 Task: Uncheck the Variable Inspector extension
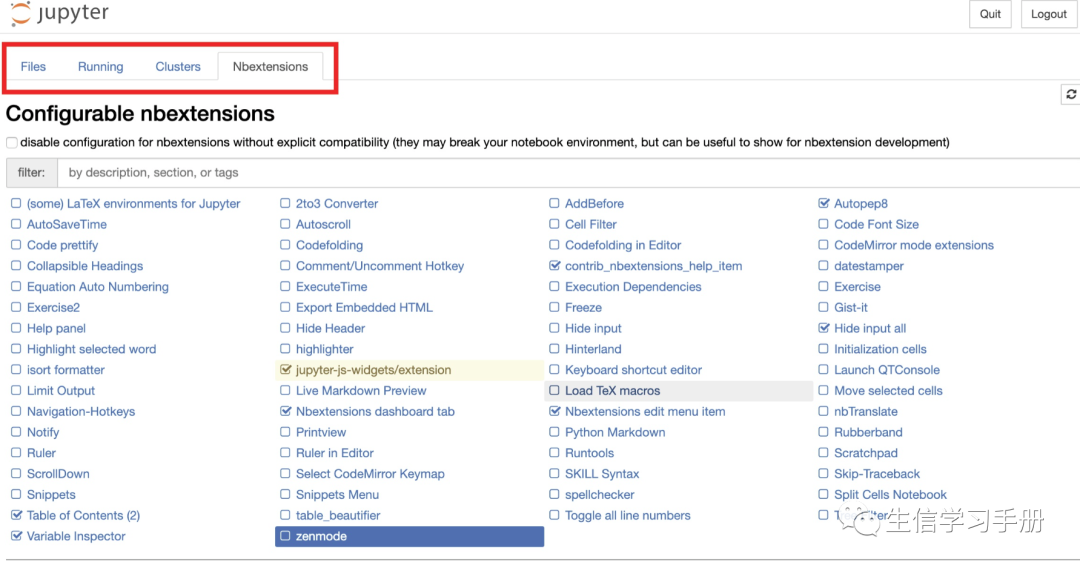coord(16,536)
